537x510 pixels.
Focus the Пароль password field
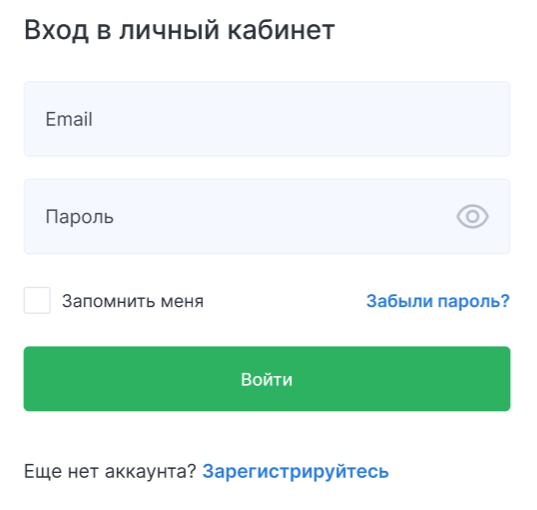pyautogui.click(x=267, y=216)
